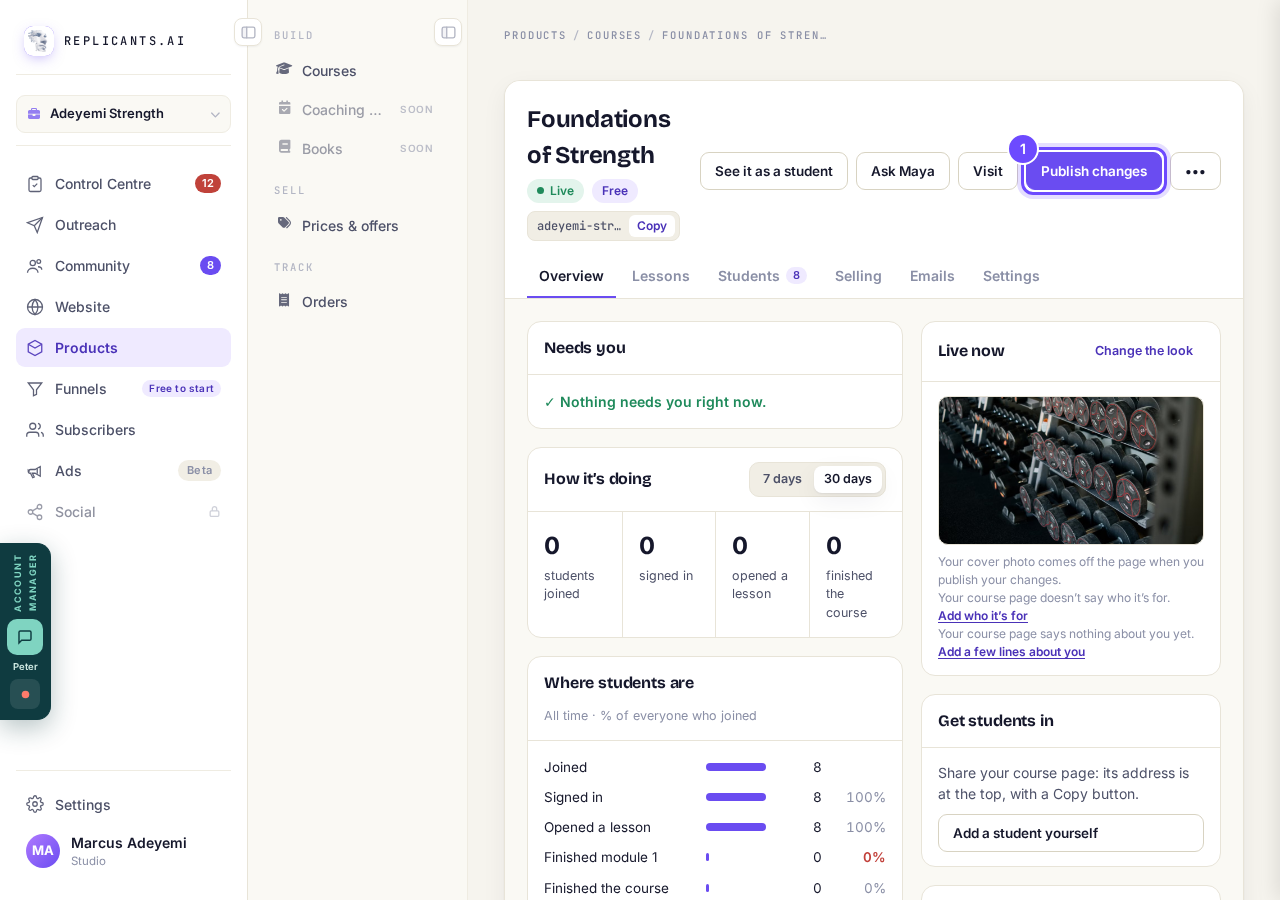
Task: Go to Products breadcrumb
Action: [x=535, y=36]
